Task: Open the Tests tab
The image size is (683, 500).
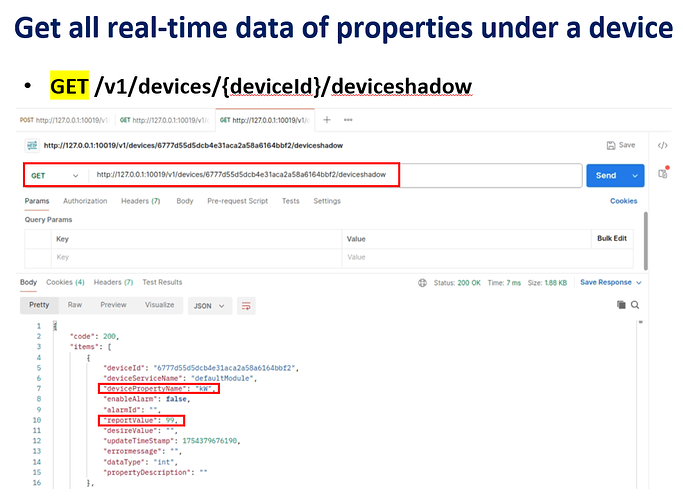Action: point(291,201)
